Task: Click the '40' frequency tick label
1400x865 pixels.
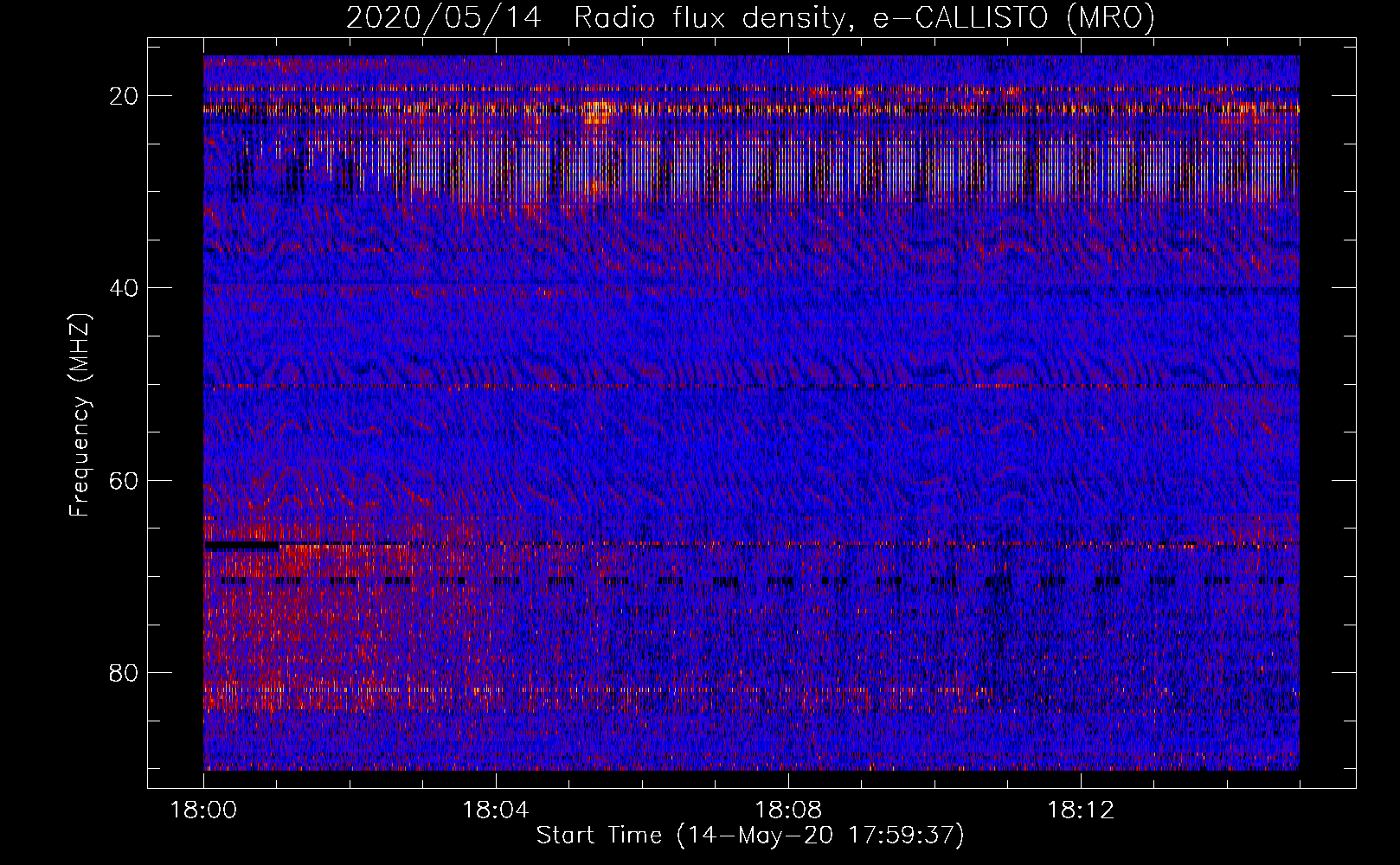Action: point(124,288)
